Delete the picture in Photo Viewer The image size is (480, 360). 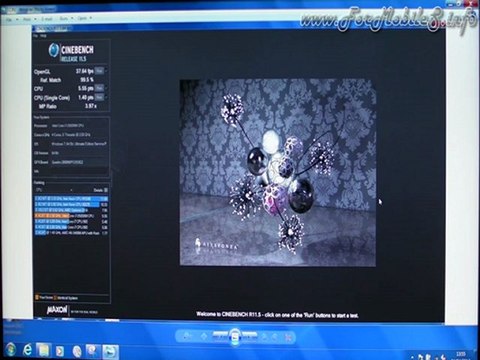tap(289, 337)
